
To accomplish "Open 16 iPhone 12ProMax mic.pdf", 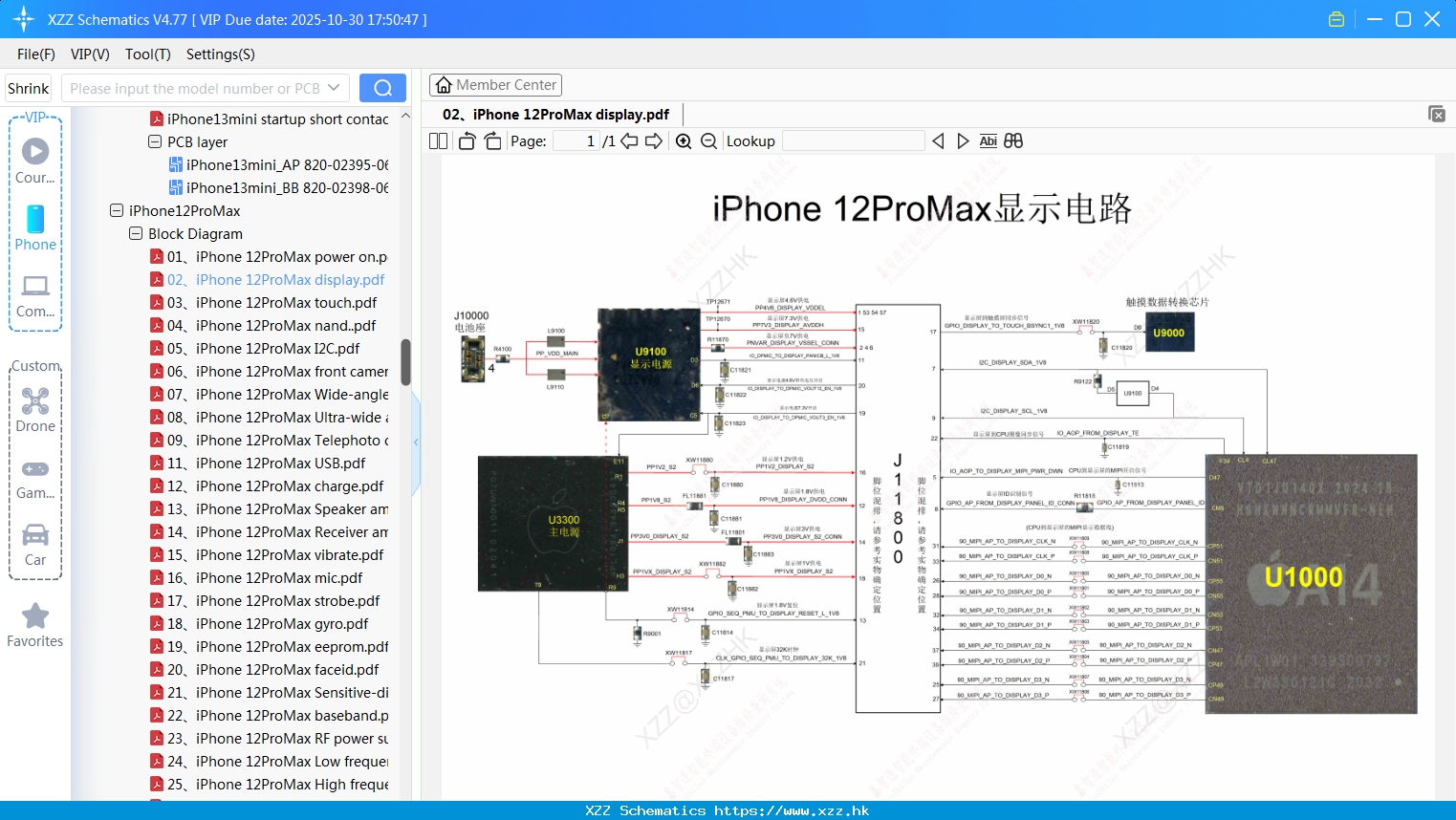I will pos(256,577).
